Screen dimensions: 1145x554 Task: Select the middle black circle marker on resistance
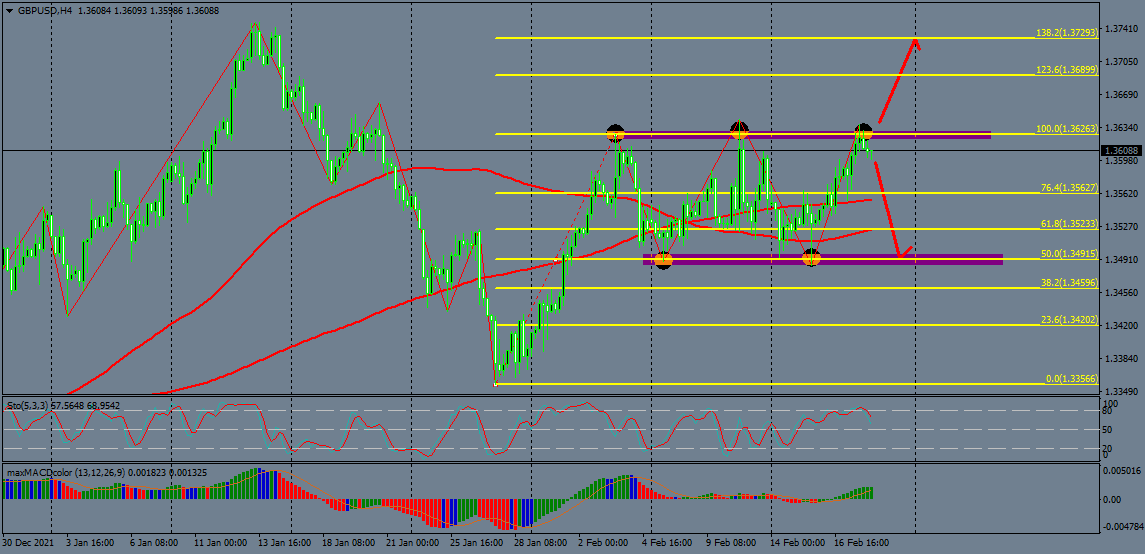pyautogui.click(x=739, y=130)
